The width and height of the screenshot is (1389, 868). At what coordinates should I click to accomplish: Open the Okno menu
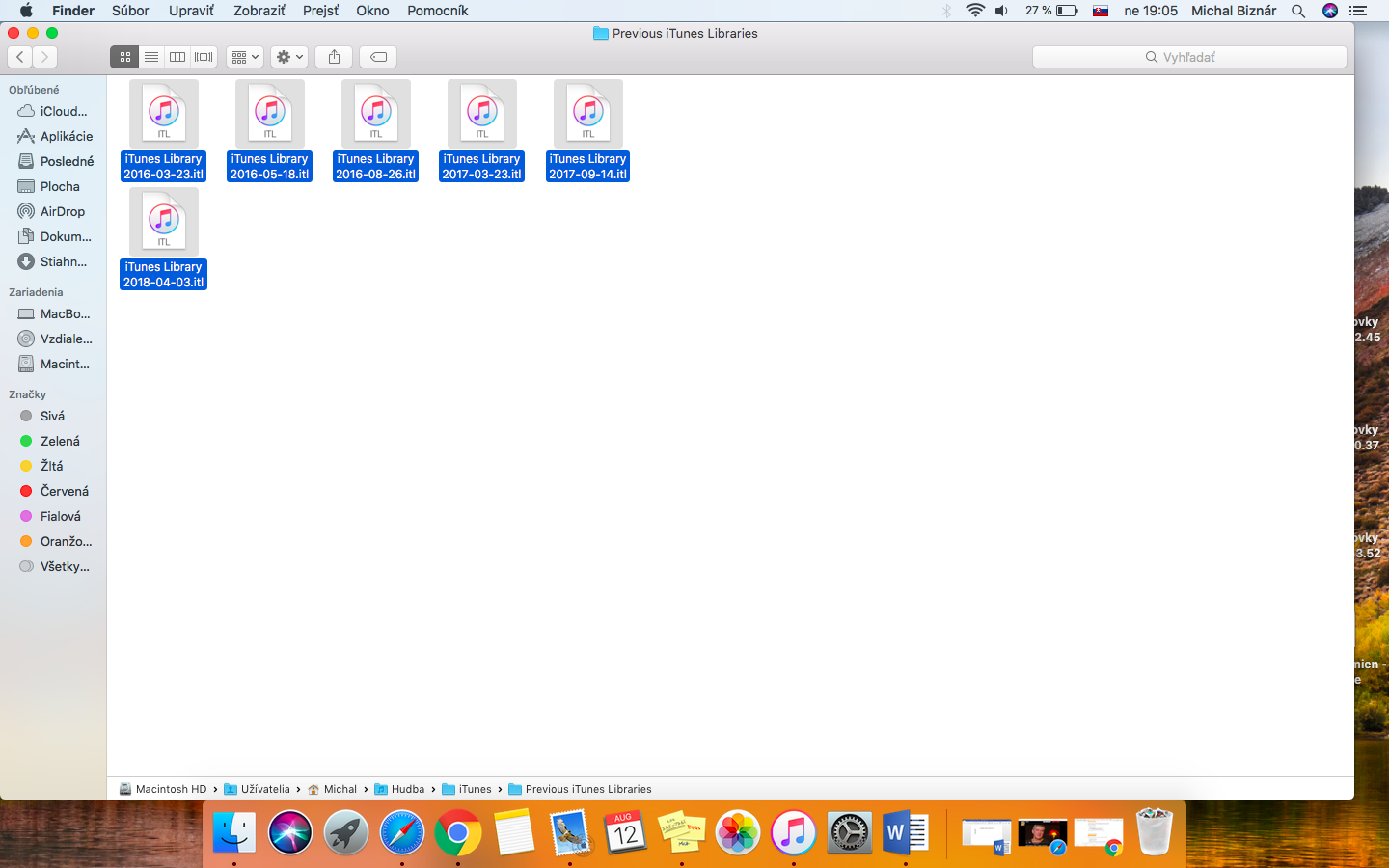(x=372, y=11)
